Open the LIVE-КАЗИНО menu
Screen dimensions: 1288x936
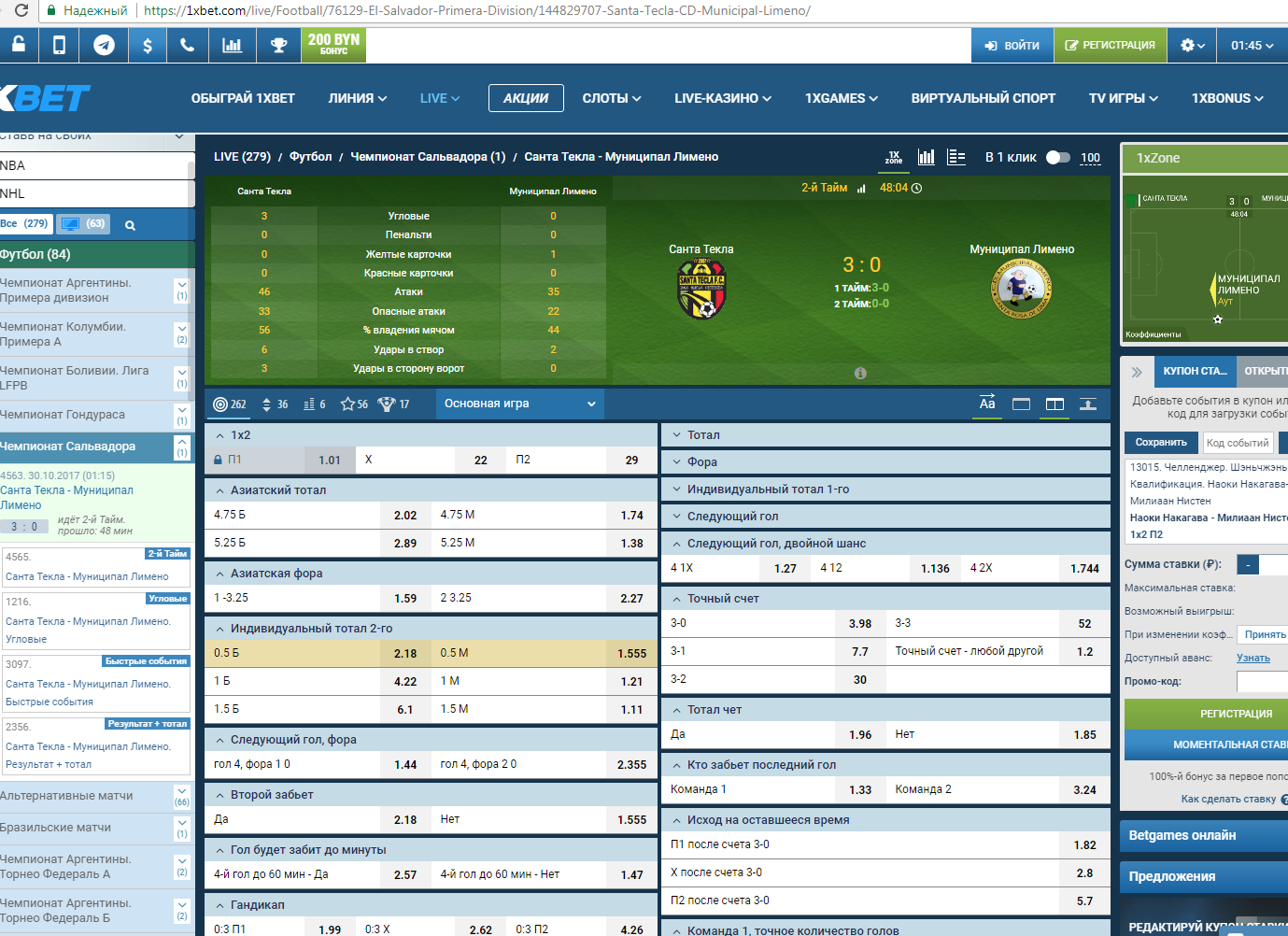(723, 98)
